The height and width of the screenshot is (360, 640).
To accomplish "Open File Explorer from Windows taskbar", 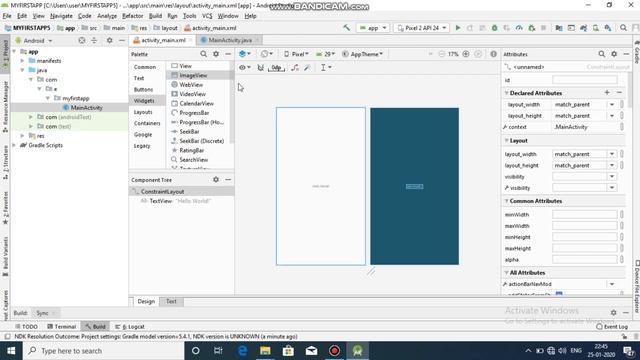I will click(265, 351).
